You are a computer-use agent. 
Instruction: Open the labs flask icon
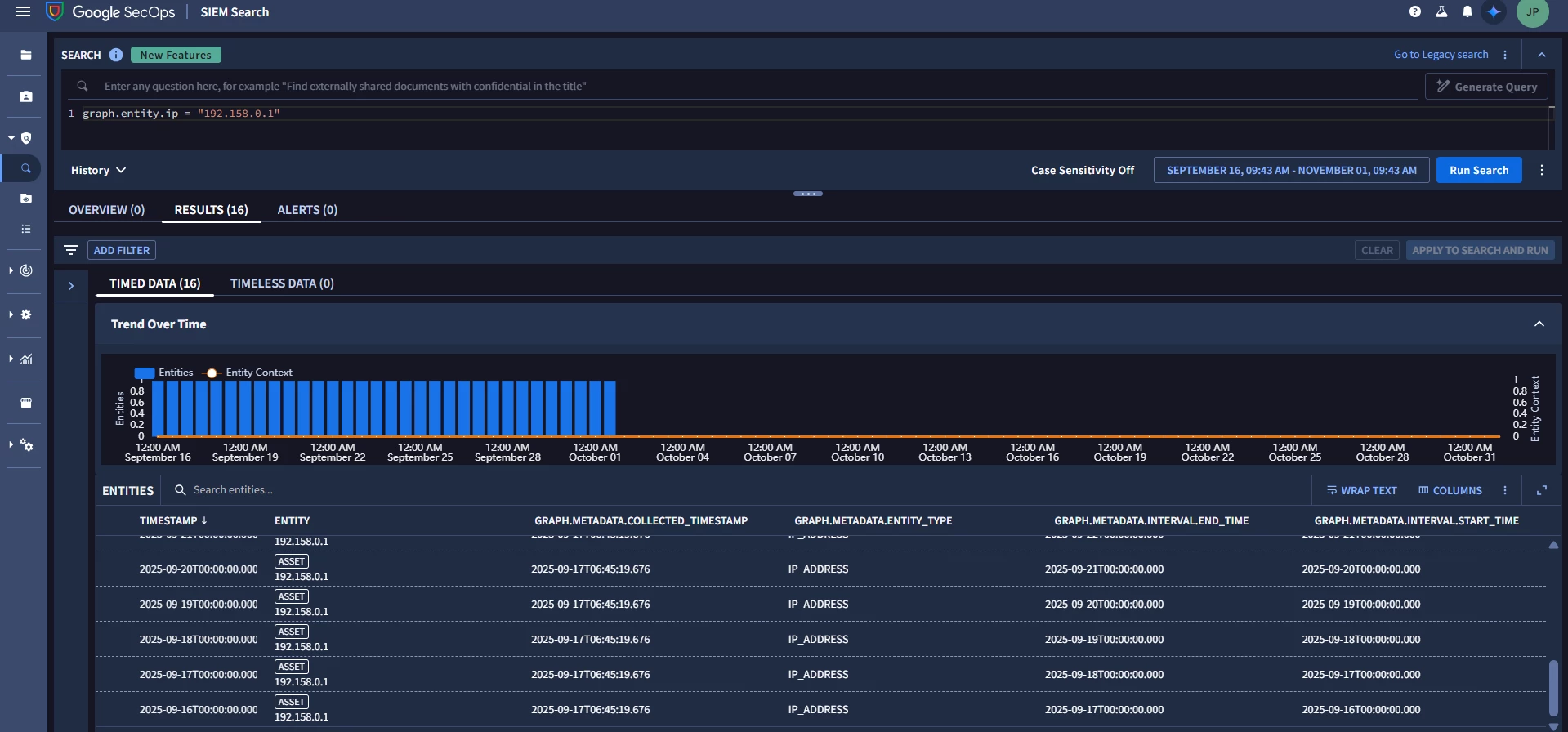click(1441, 11)
